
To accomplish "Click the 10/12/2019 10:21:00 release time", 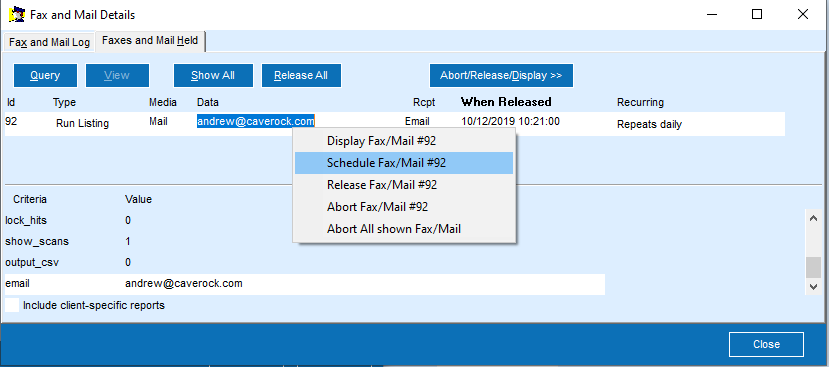I will (x=510, y=122).
